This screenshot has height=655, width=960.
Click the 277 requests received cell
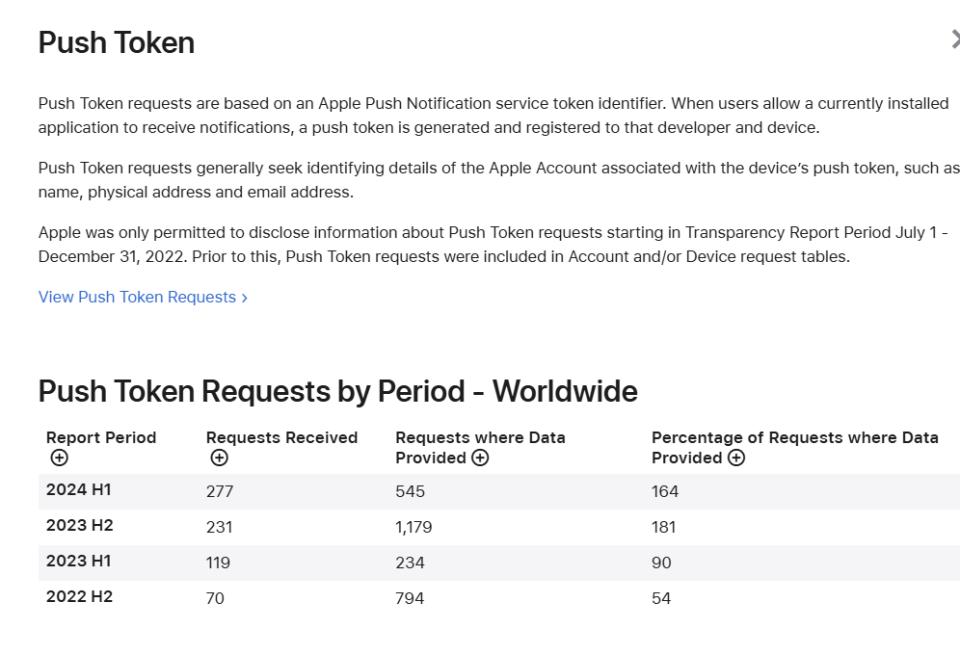click(x=219, y=492)
